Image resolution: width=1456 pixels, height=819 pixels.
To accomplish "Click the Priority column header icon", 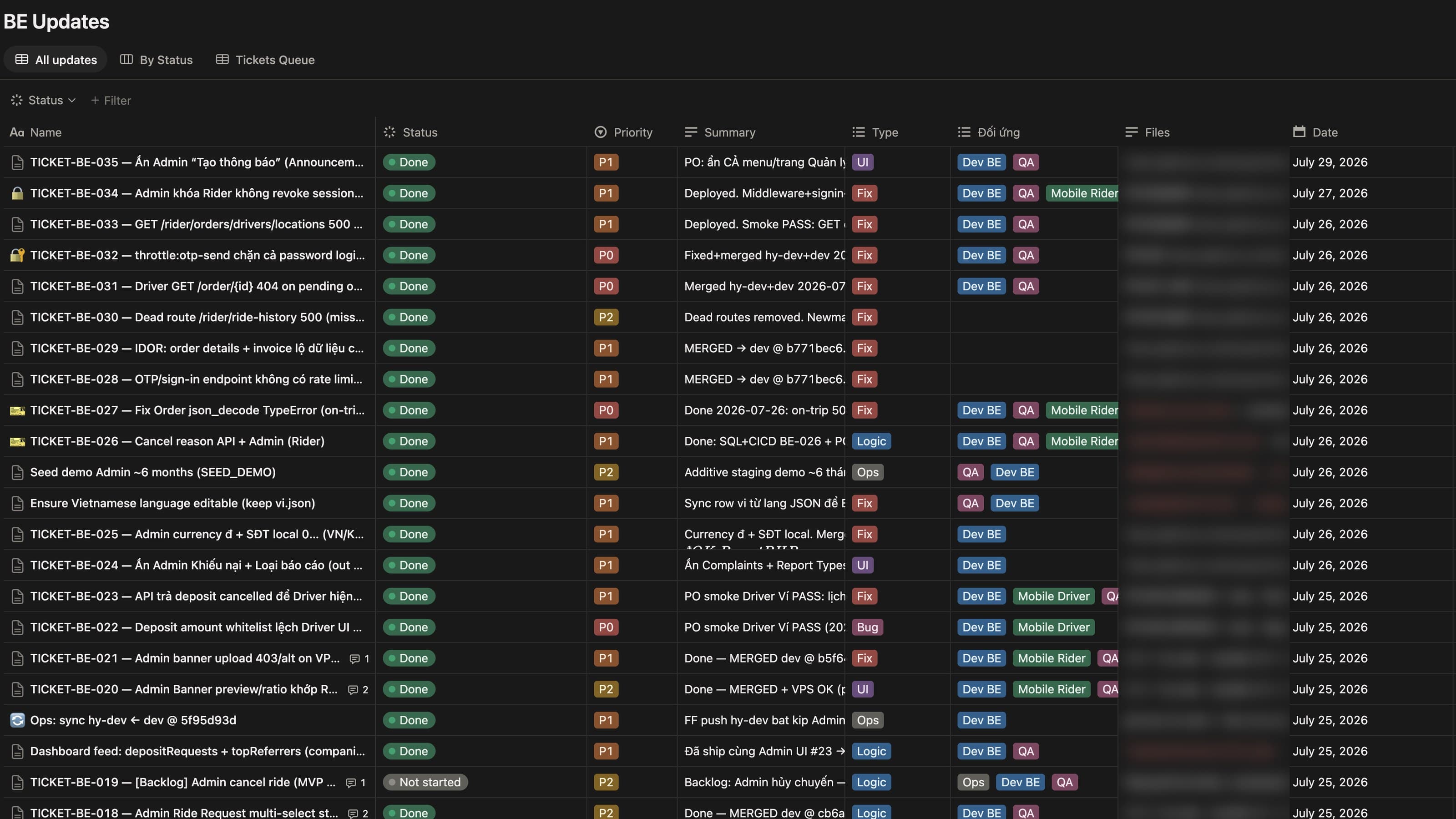I will click(600, 132).
